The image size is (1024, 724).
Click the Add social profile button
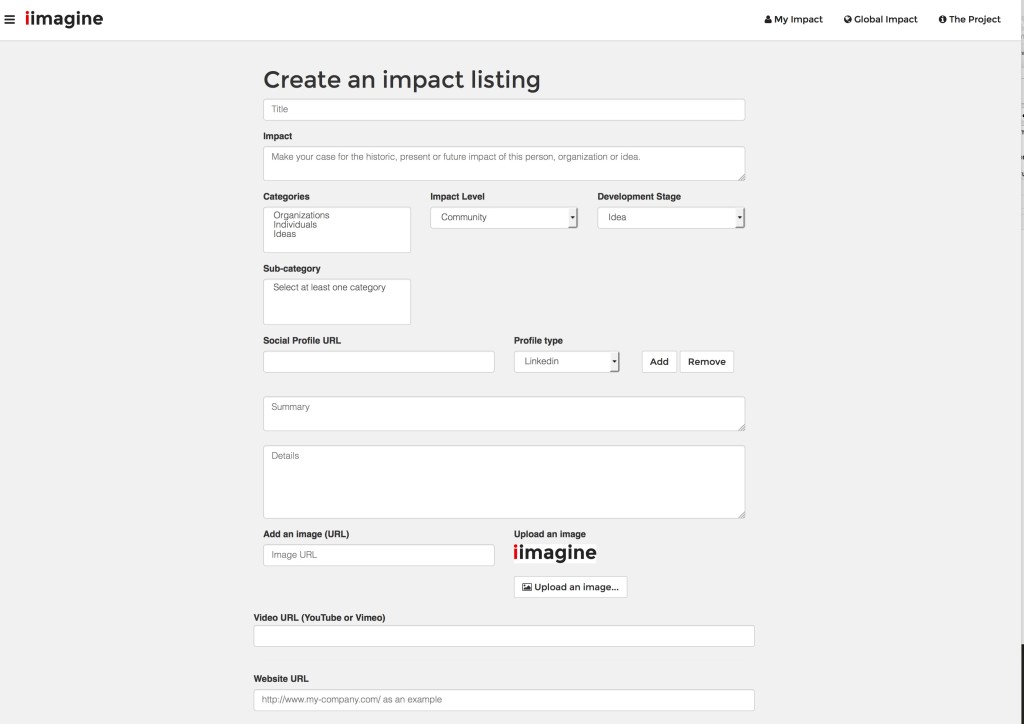pyautogui.click(x=659, y=362)
